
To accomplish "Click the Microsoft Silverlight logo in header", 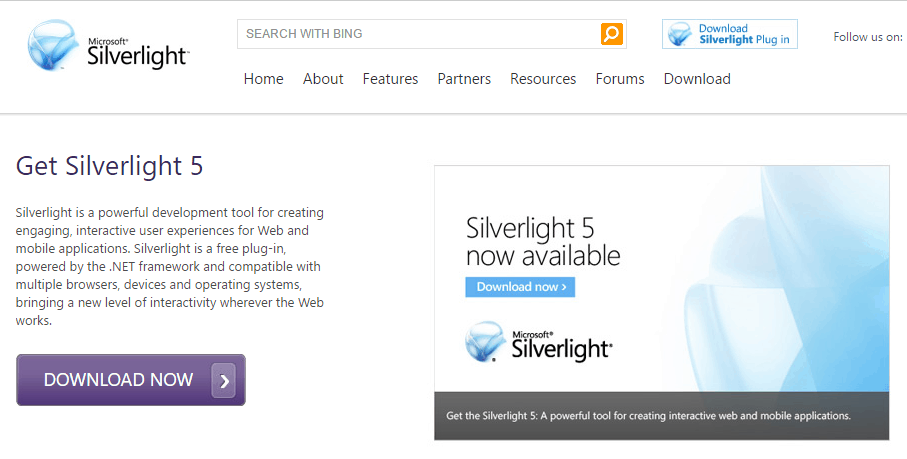I will (x=108, y=46).
